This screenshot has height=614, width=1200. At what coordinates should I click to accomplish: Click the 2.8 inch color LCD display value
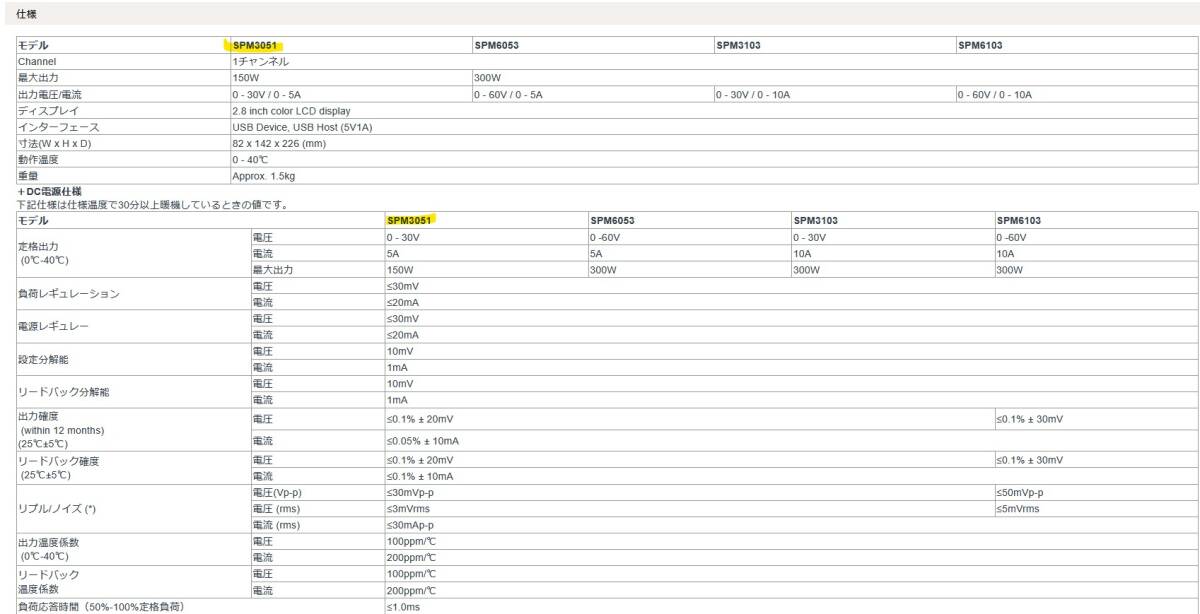pyautogui.click(x=291, y=110)
